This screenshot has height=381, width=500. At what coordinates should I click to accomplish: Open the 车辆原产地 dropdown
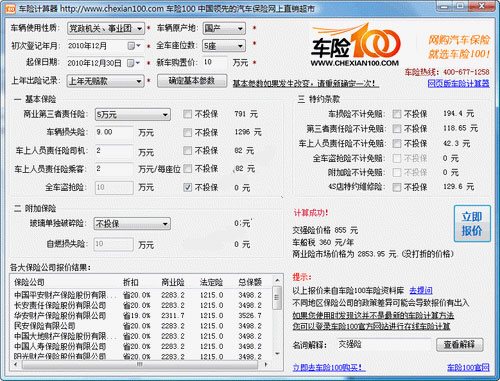tap(224, 29)
